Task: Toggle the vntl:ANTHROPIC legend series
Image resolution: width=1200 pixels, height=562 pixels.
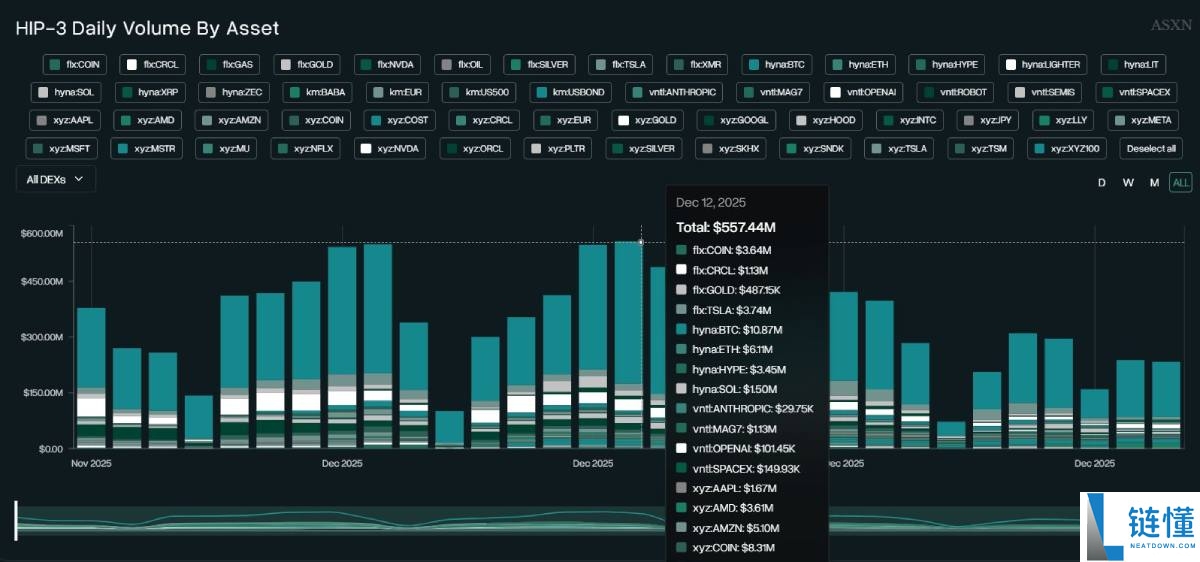Action: coord(675,93)
